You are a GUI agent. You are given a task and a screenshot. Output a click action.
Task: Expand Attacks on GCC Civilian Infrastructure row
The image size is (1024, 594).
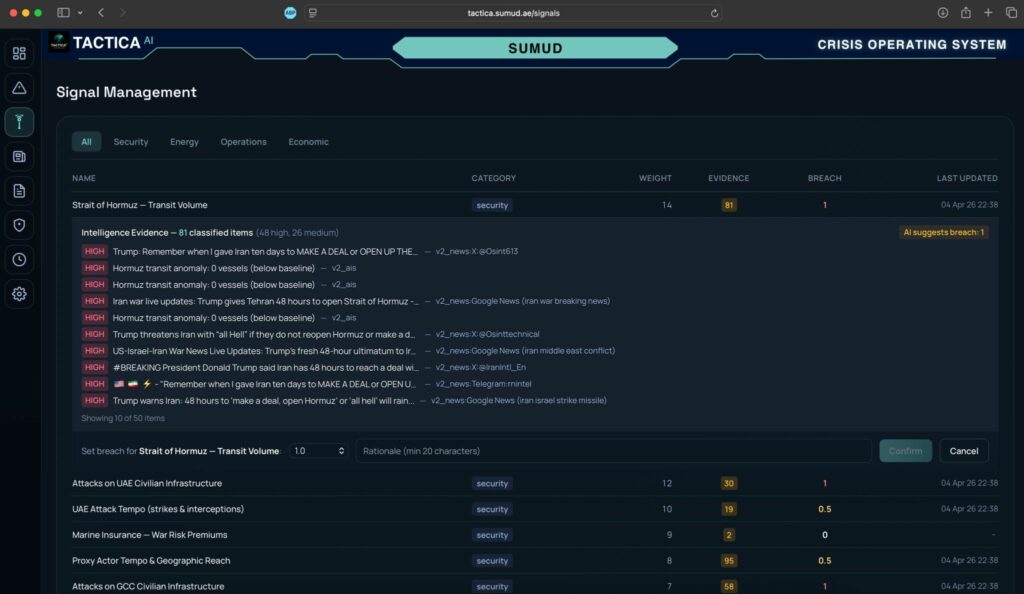pyautogui.click(x=535, y=586)
